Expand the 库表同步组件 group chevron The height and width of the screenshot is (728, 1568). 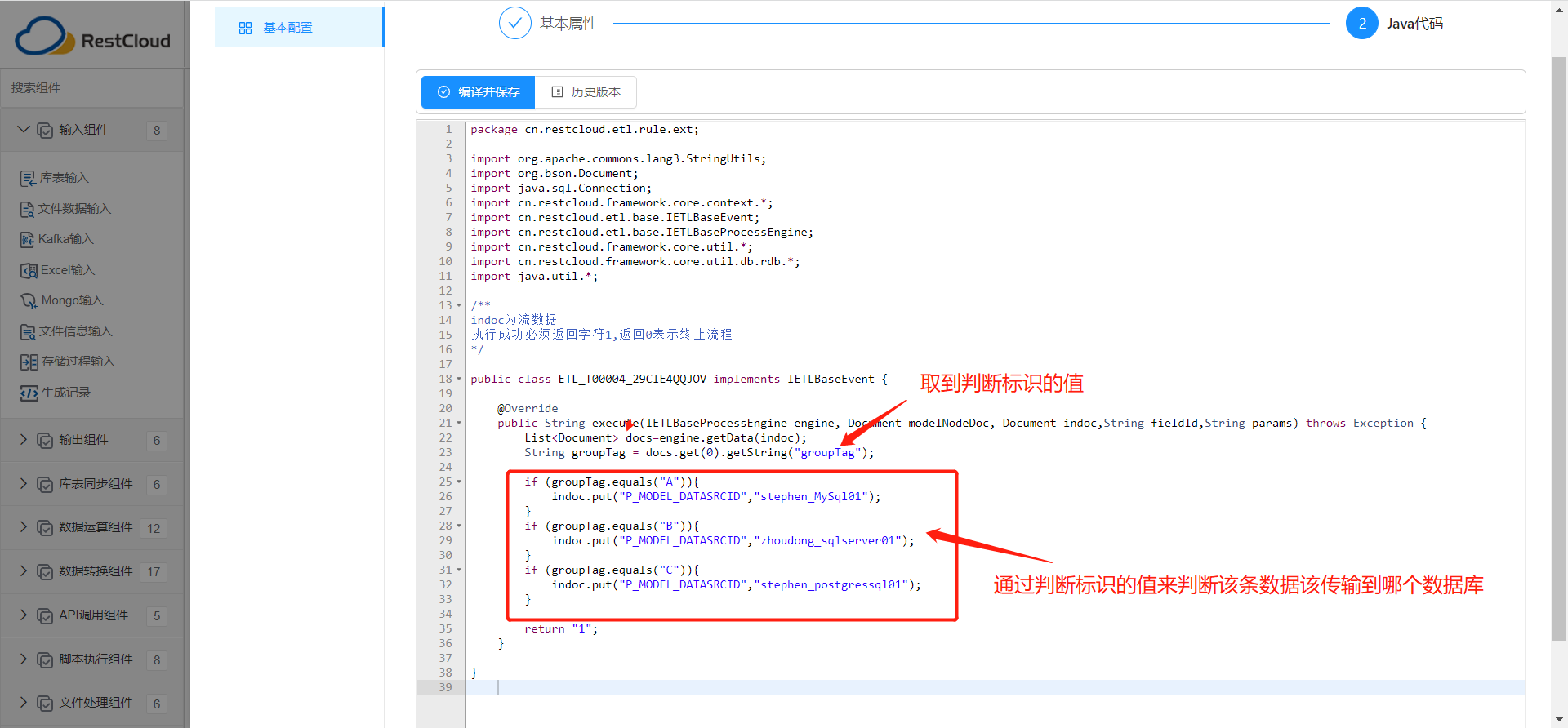click(x=24, y=483)
